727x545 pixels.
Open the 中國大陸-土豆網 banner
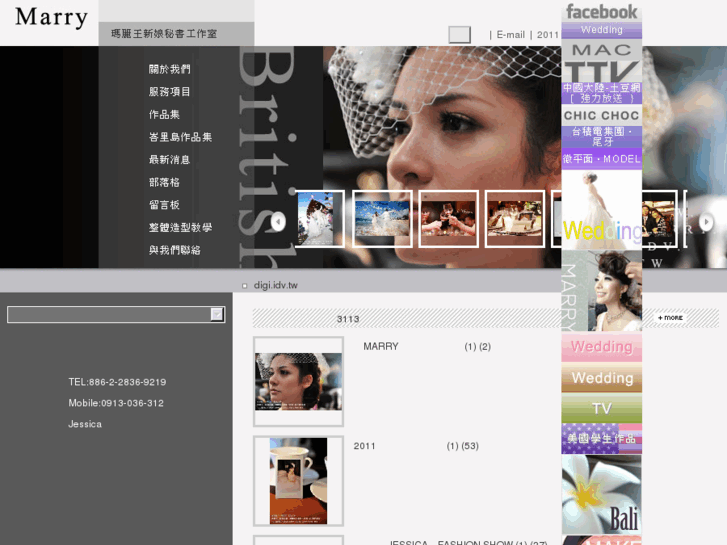(601, 93)
